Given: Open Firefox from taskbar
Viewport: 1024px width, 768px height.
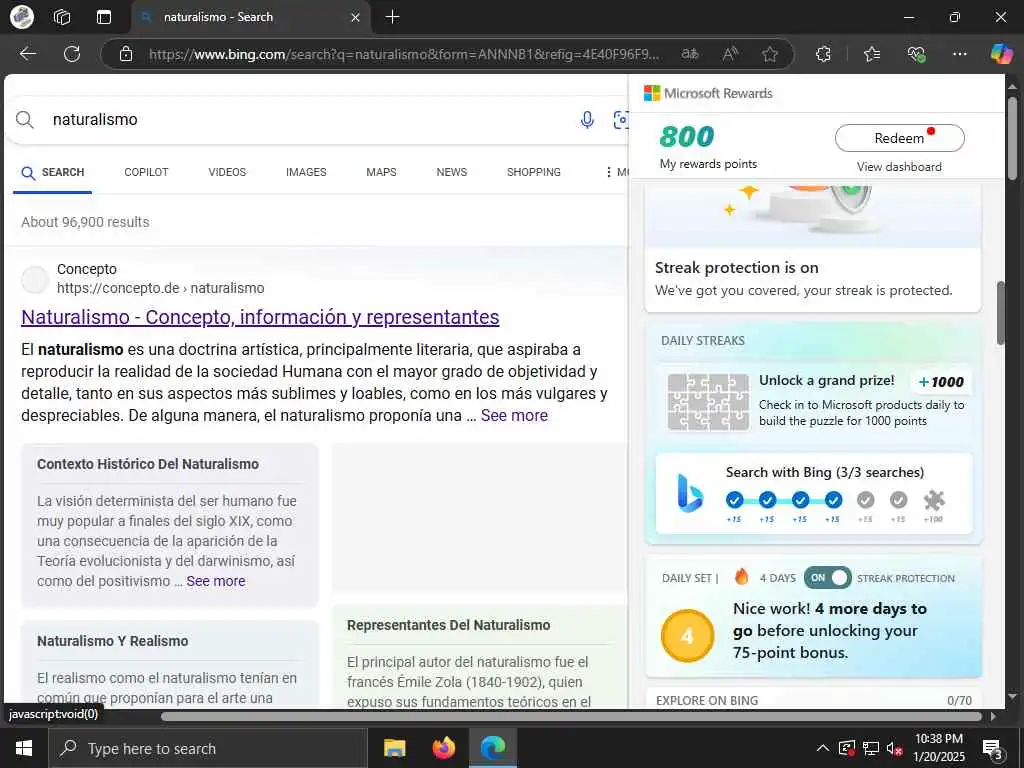Looking at the screenshot, I should [444, 748].
